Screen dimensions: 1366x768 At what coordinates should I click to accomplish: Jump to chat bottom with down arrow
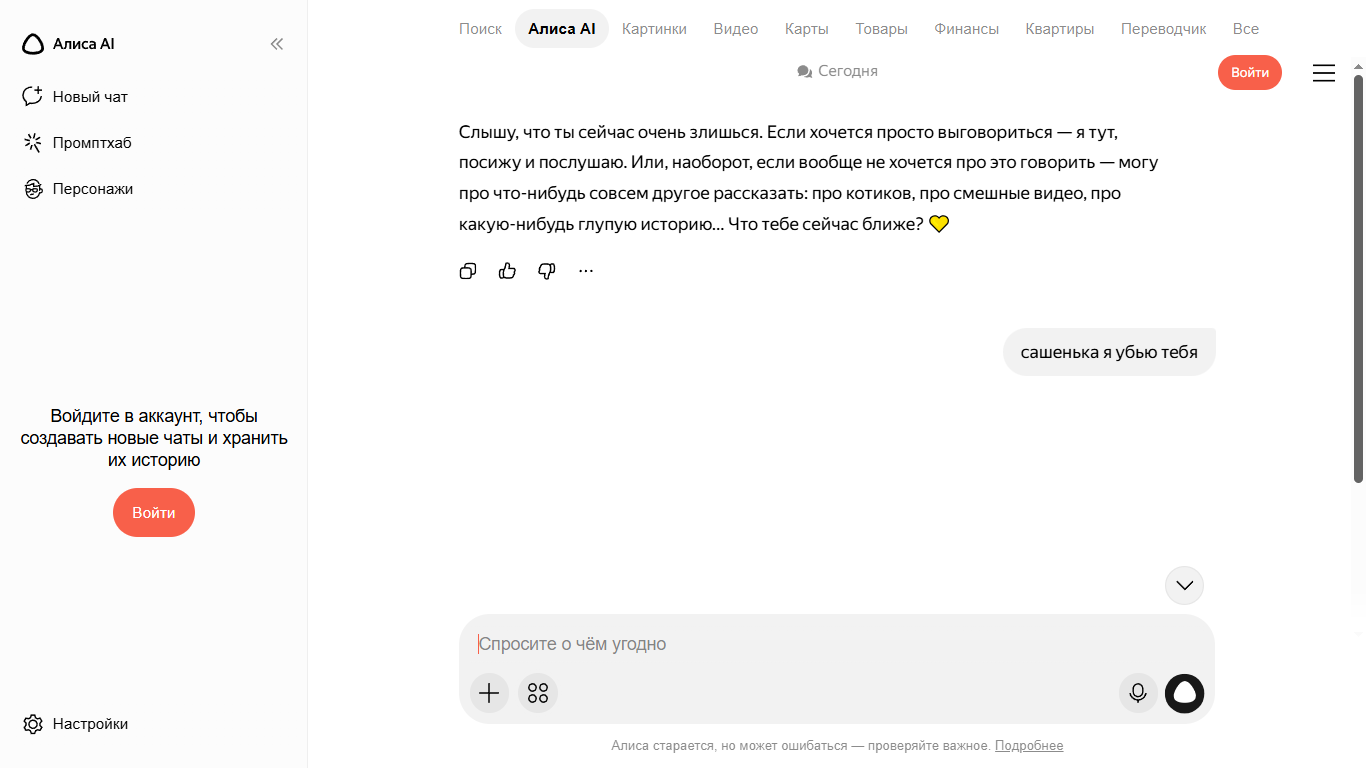click(x=1185, y=585)
